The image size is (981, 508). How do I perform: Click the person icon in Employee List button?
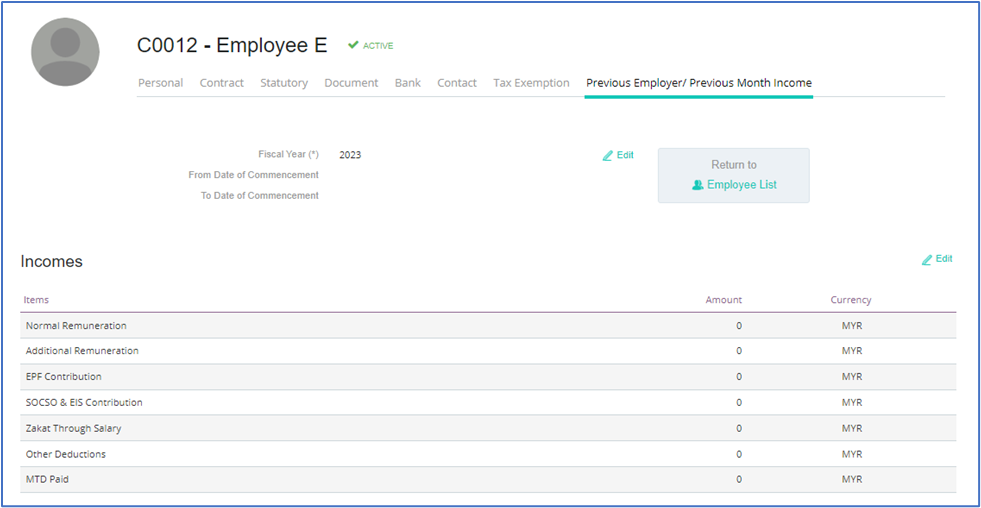pyautogui.click(x=698, y=185)
